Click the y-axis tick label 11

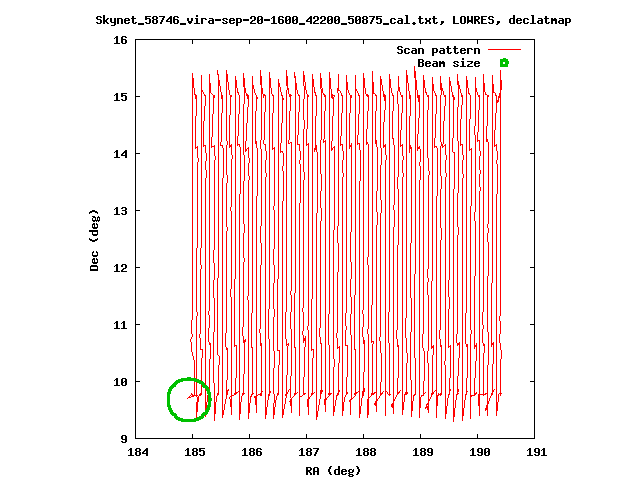pyautogui.click(x=120, y=325)
